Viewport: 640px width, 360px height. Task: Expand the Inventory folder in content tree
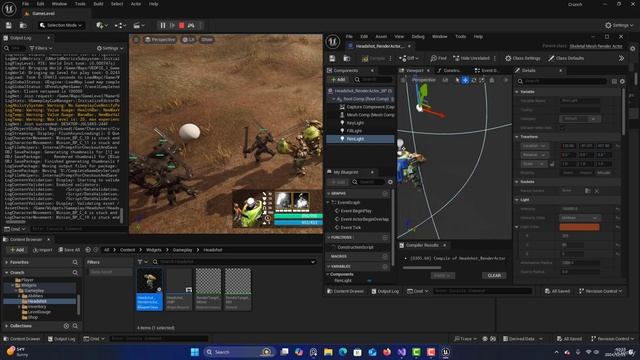pyautogui.click(x=19, y=307)
